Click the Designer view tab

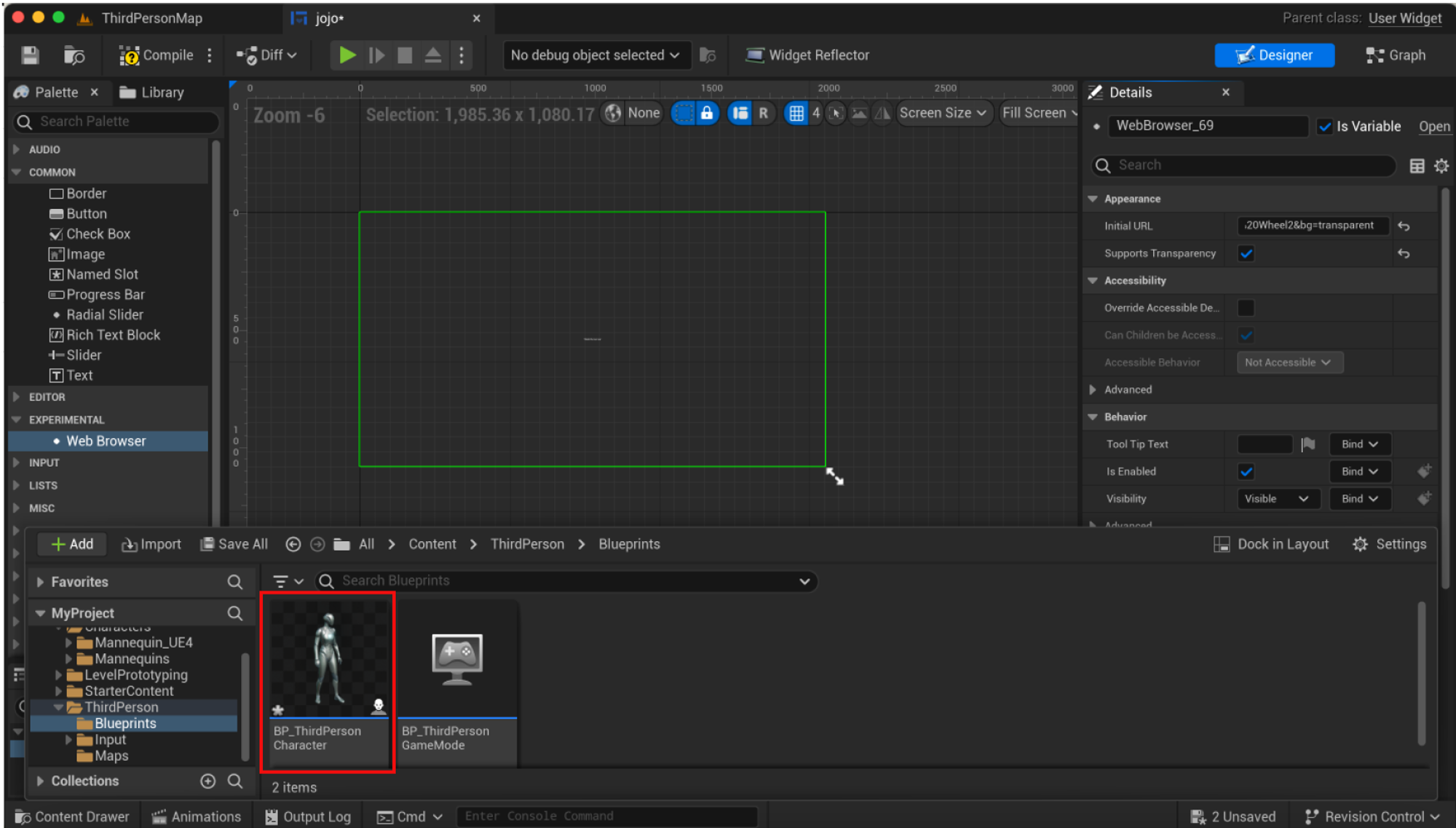click(x=1275, y=55)
